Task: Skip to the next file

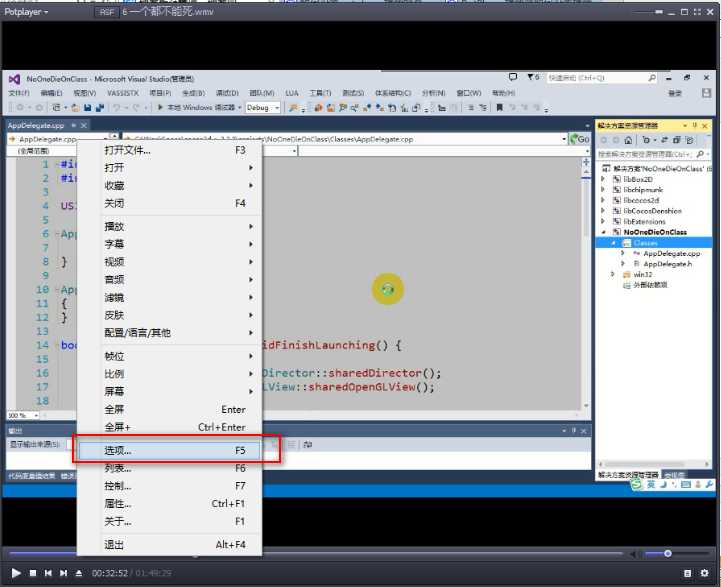Action: [x=63, y=573]
